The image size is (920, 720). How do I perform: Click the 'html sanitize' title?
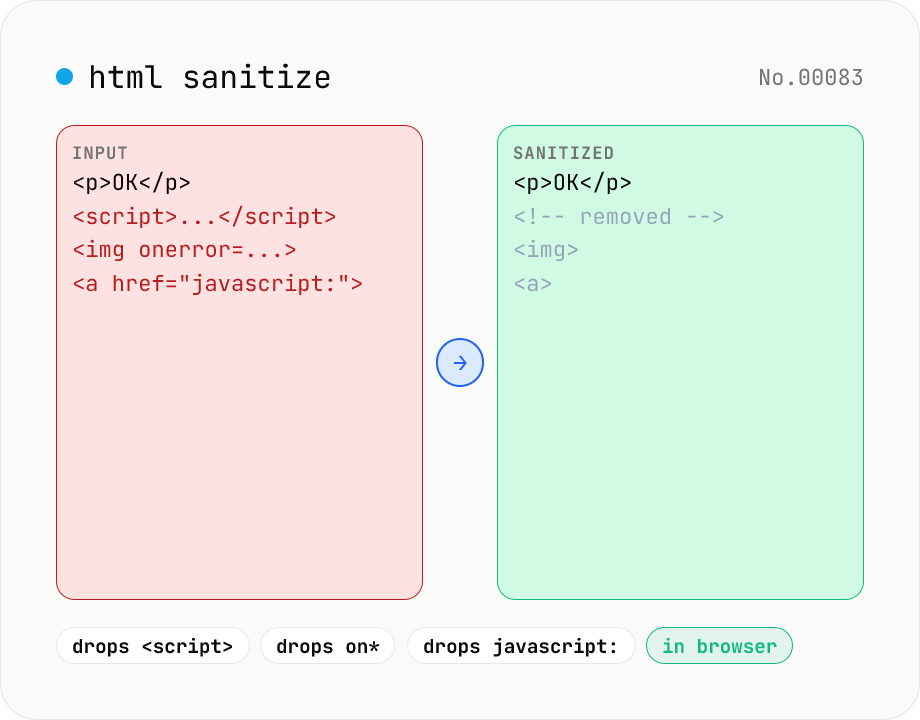pyautogui.click(x=210, y=77)
